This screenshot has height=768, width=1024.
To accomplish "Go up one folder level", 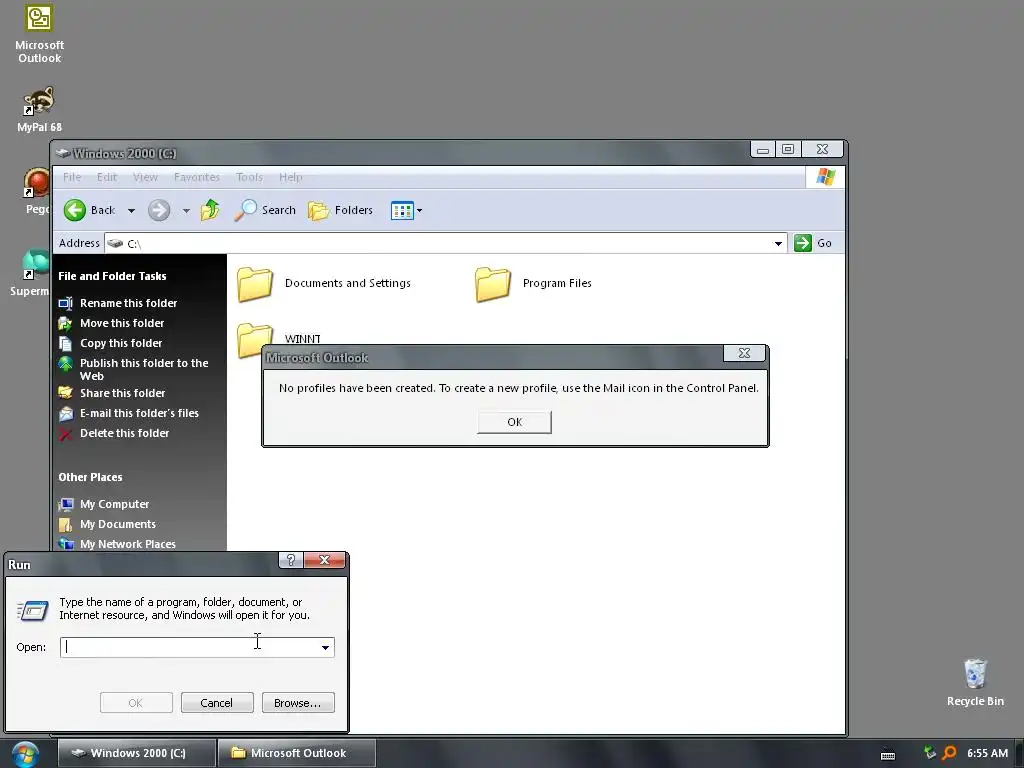I will [210, 210].
